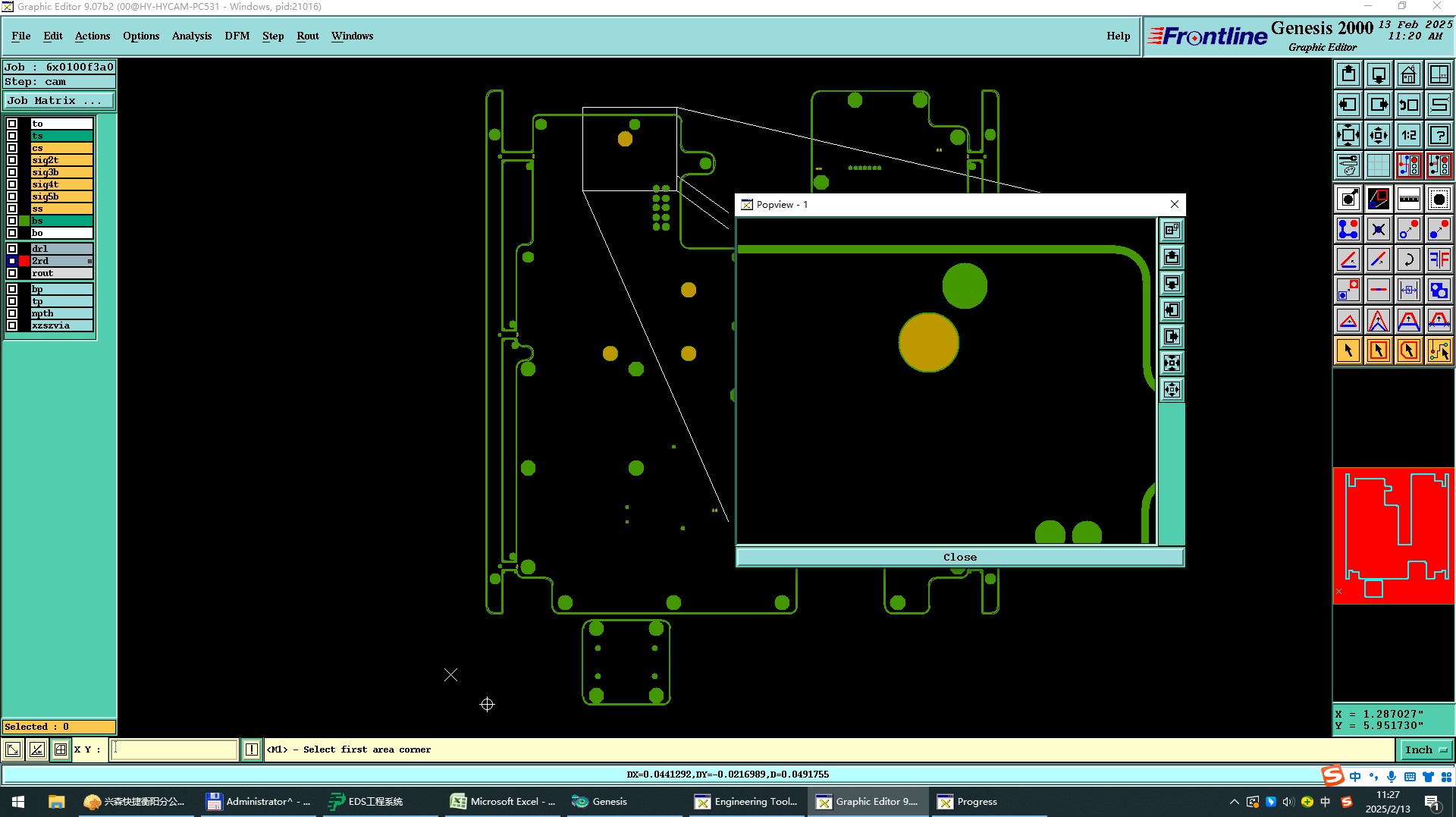Toggle the checkbox for layer 'drl'
Image resolution: width=1456 pixels, height=817 pixels.
point(12,249)
